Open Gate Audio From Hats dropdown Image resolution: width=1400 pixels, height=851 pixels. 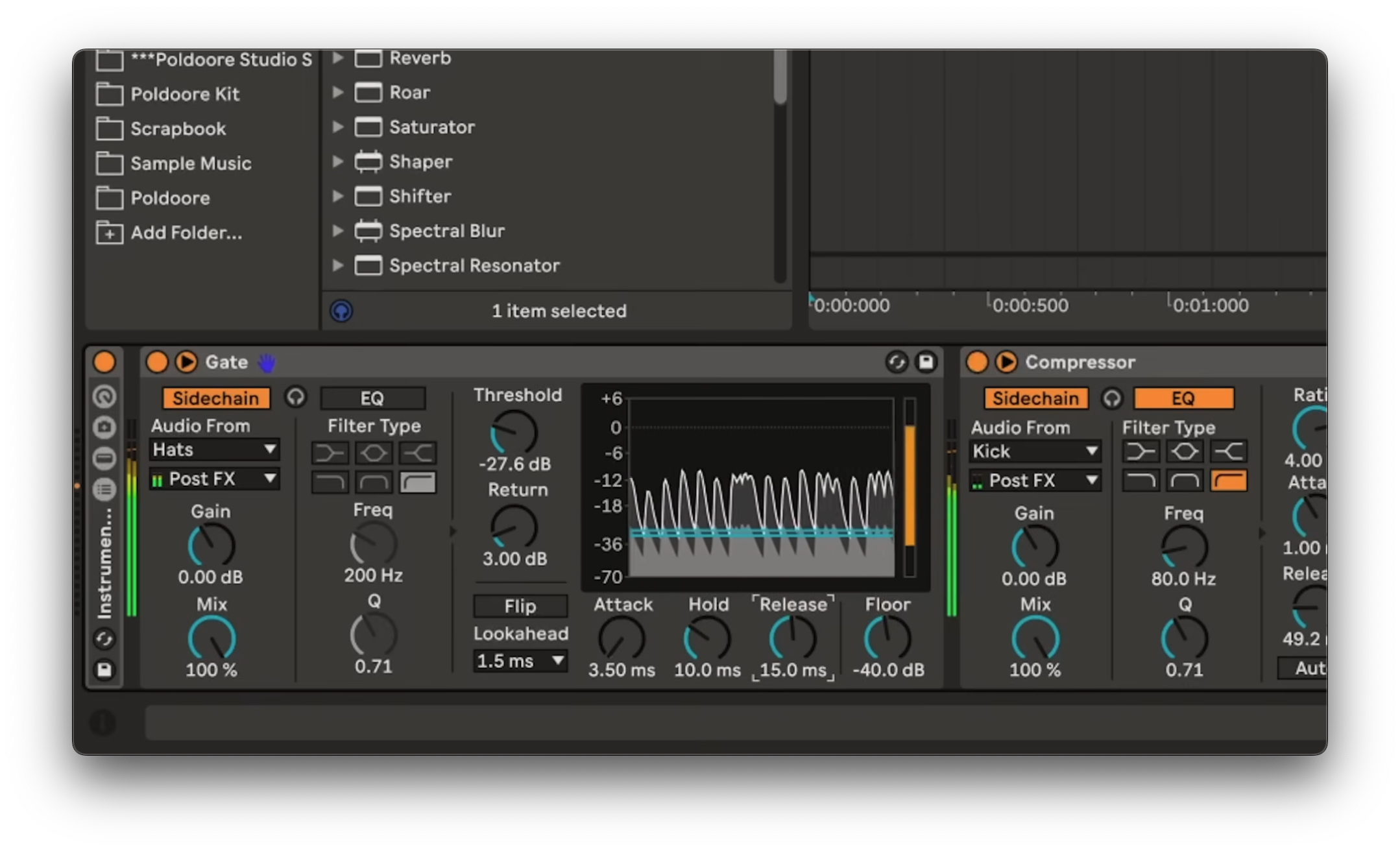tap(214, 449)
